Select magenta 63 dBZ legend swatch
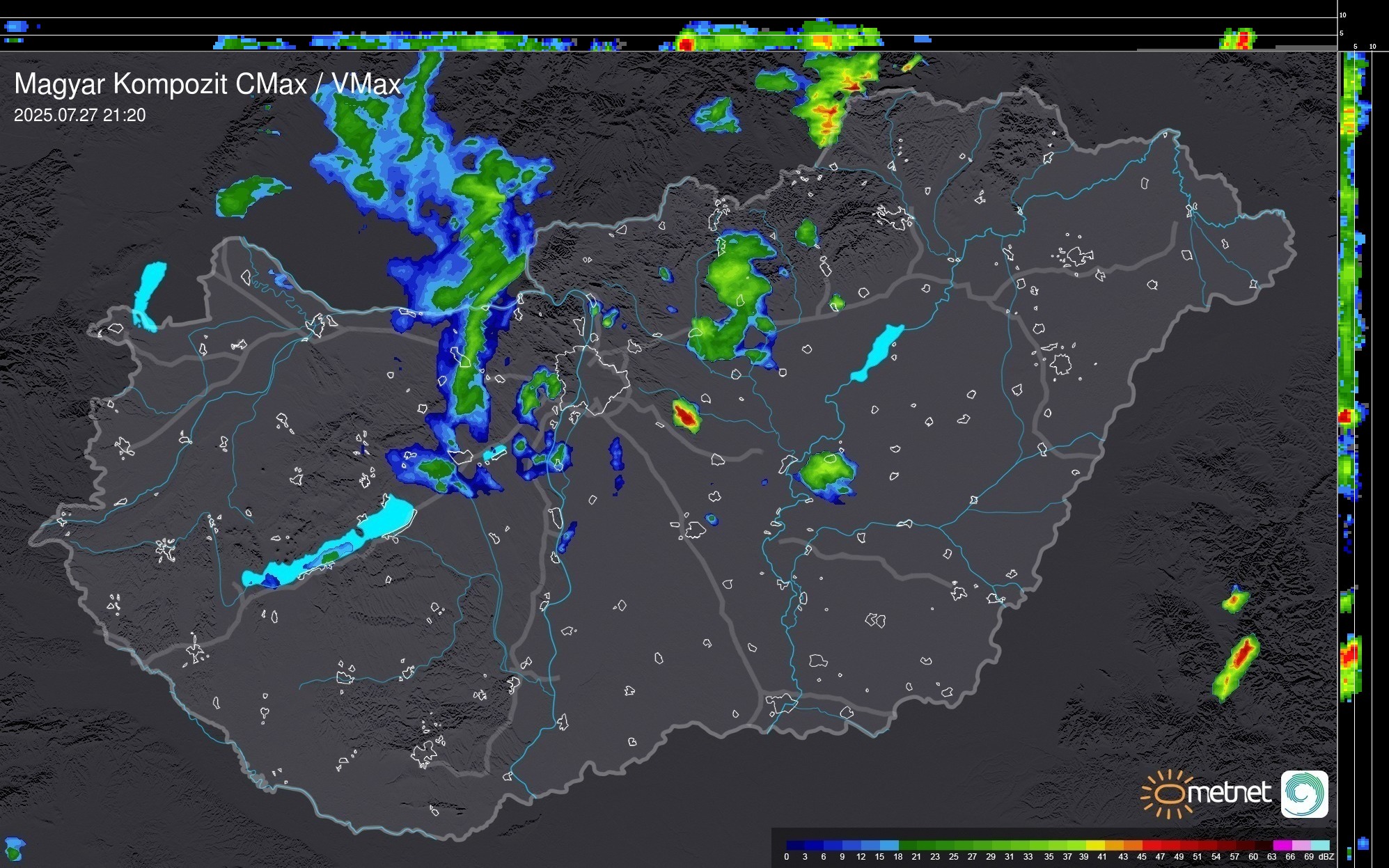1389x868 pixels. click(1281, 845)
